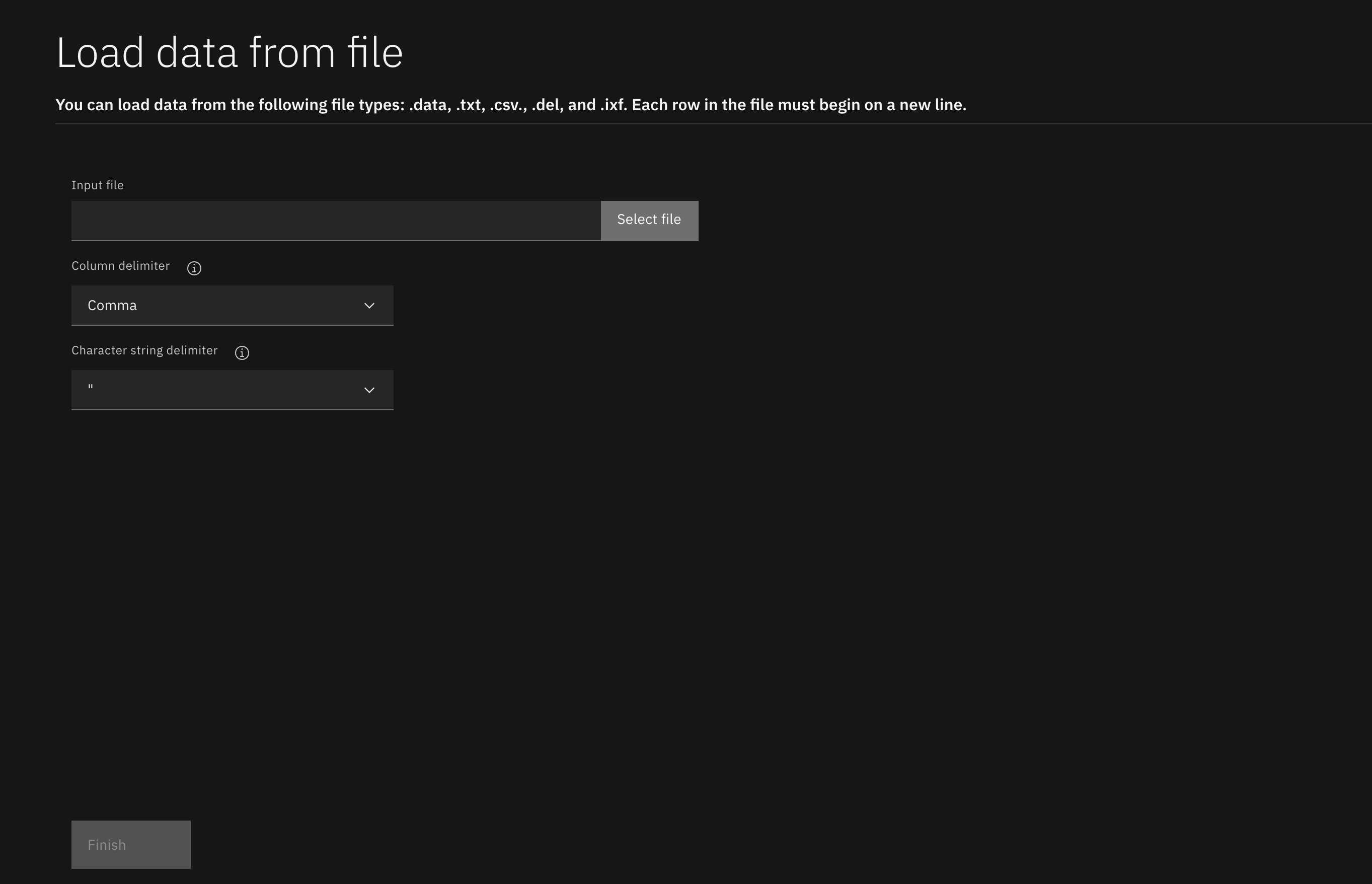Open the Character string delimiter dropdown
This screenshot has height=884, width=1372.
233,390
